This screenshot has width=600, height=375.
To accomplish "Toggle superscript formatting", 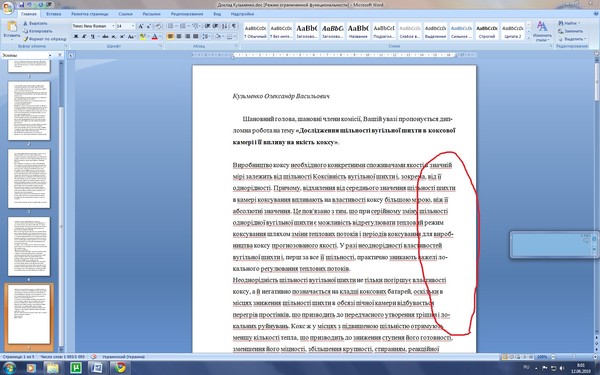I will coord(122,37).
